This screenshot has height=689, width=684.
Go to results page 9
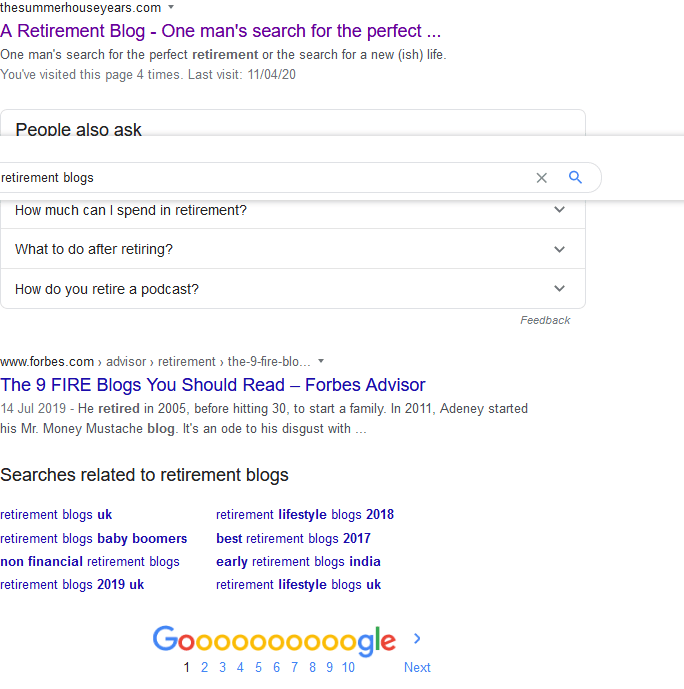coord(329,667)
